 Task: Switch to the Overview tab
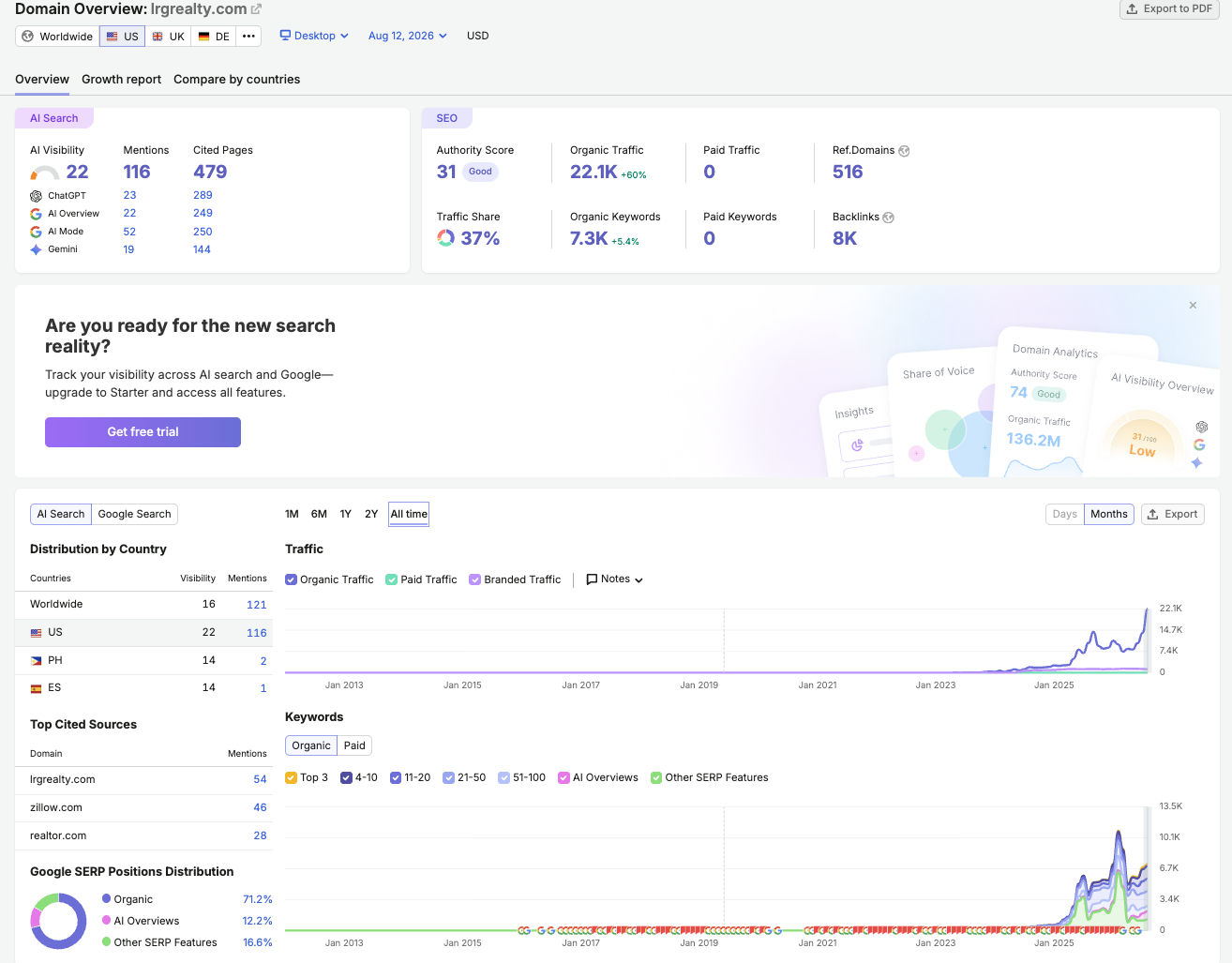coord(42,80)
